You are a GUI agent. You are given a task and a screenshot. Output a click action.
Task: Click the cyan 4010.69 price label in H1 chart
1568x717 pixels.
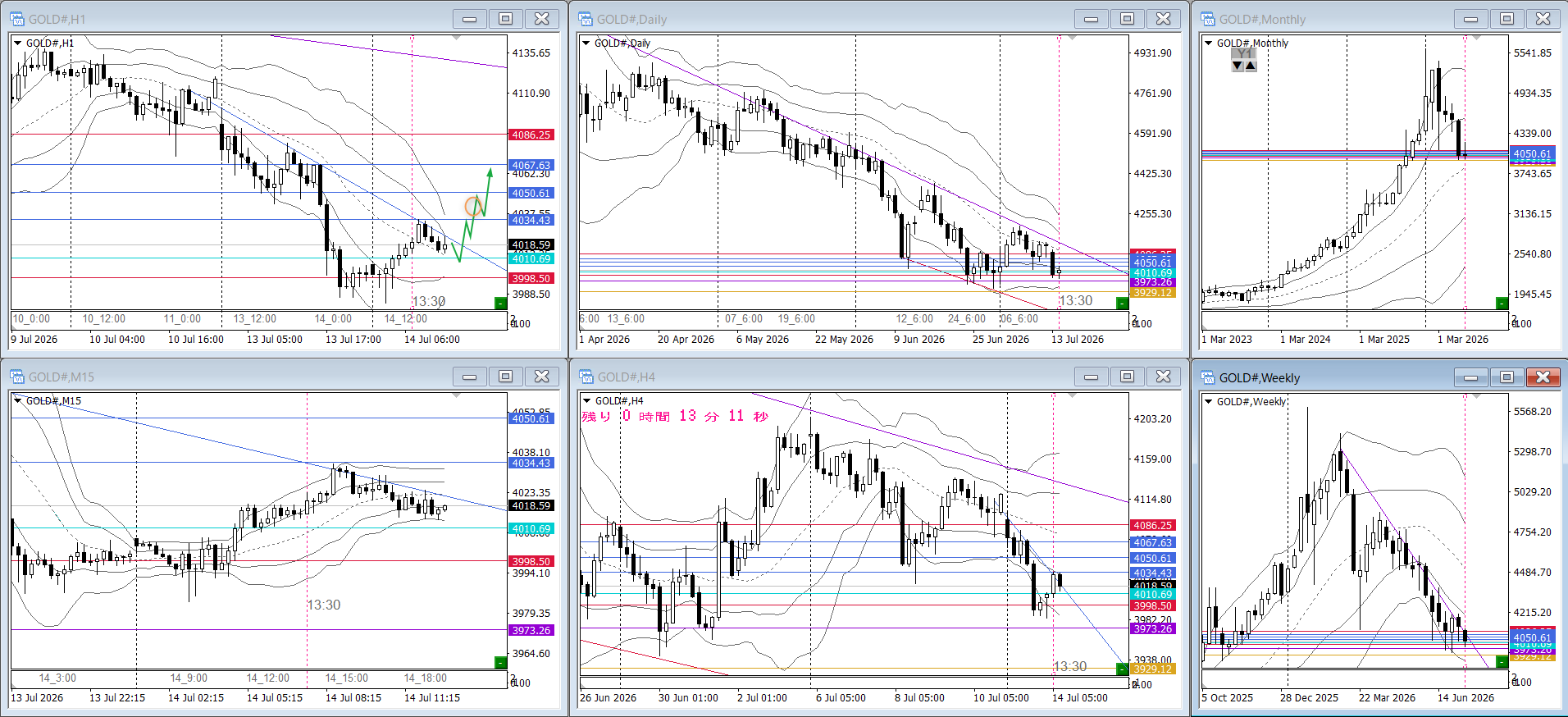[531, 258]
